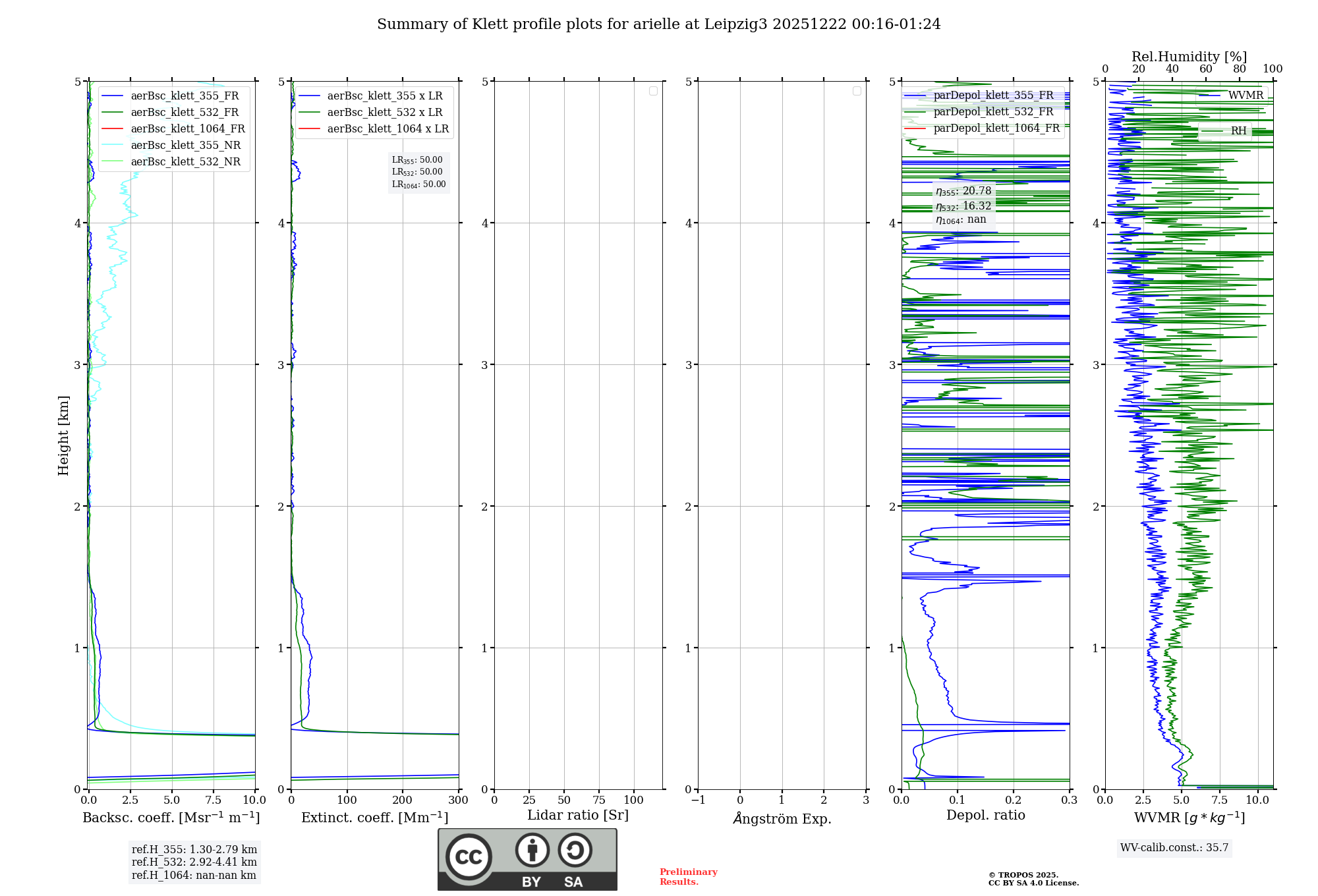Click the aerBsc_klett_1064_FR legend entry
Viewport: 1318px width, 896px height.
coord(187,129)
